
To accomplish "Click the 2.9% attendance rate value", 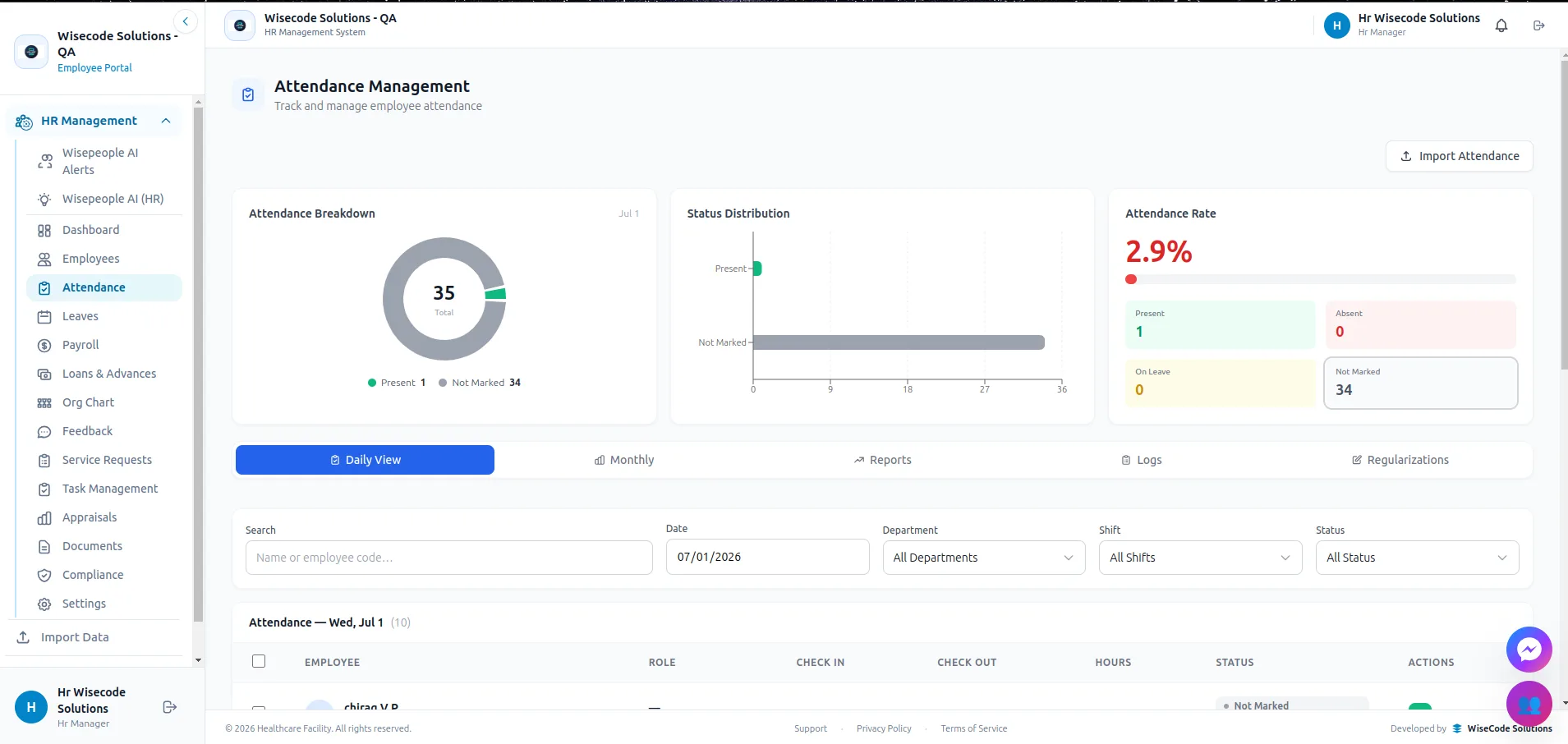I will pos(1158,251).
